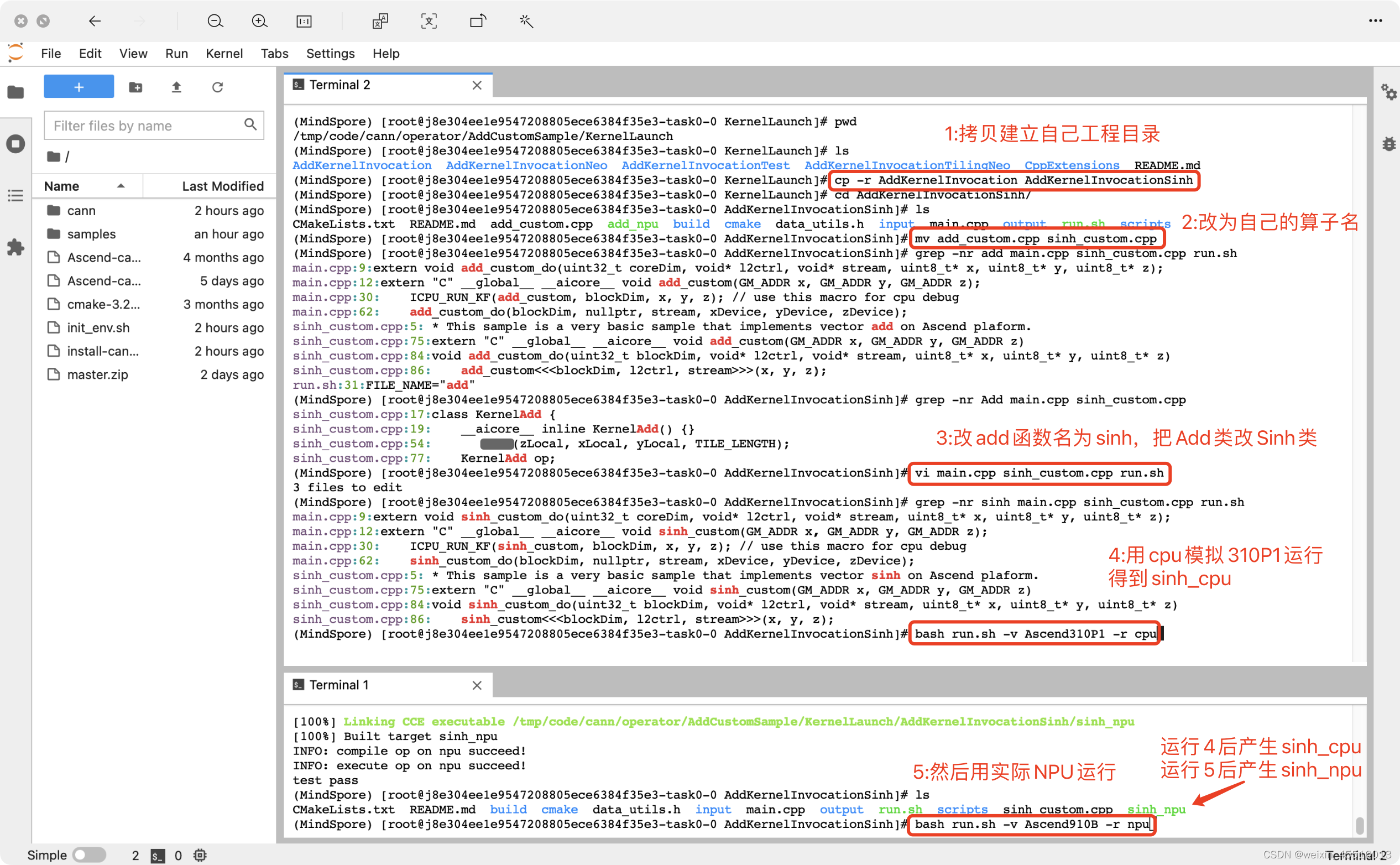
Task: Open the table of contents sidebar
Action: click(15, 196)
